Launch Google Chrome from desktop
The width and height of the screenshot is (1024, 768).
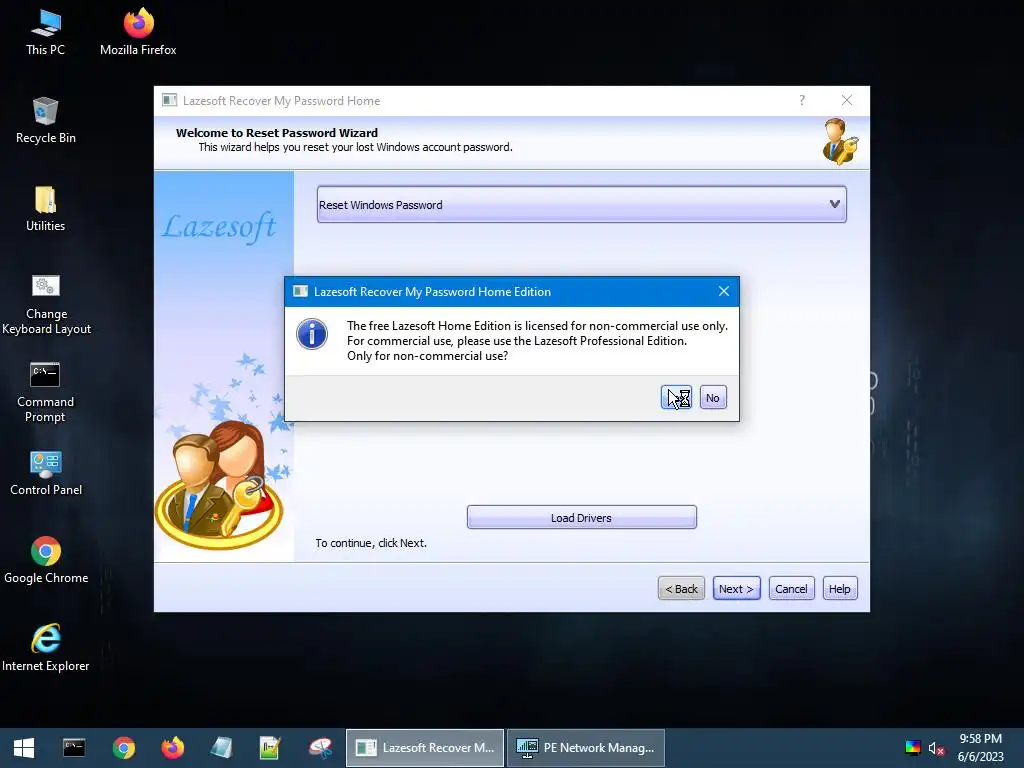tap(46, 560)
